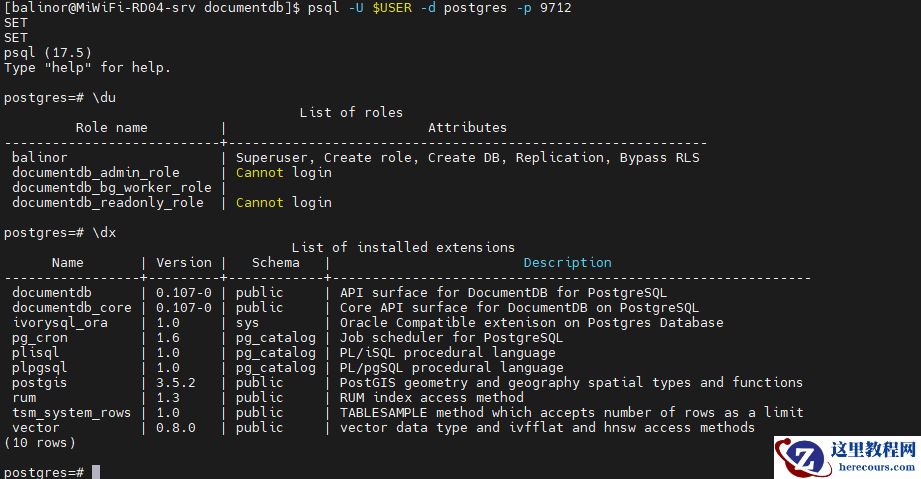
Task: Click the psql (17.5) version line
Action: tap(44, 52)
